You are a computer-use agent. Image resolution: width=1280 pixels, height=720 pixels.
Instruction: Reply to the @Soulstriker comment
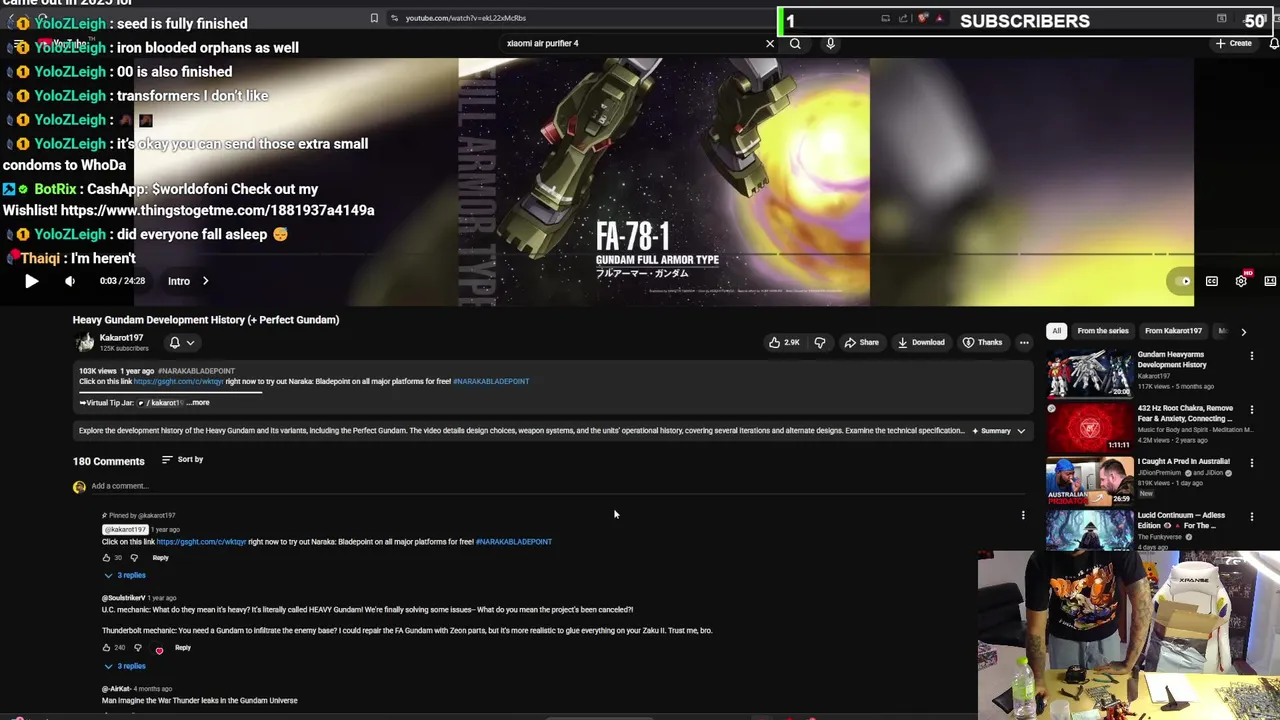click(x=182, y=647)
